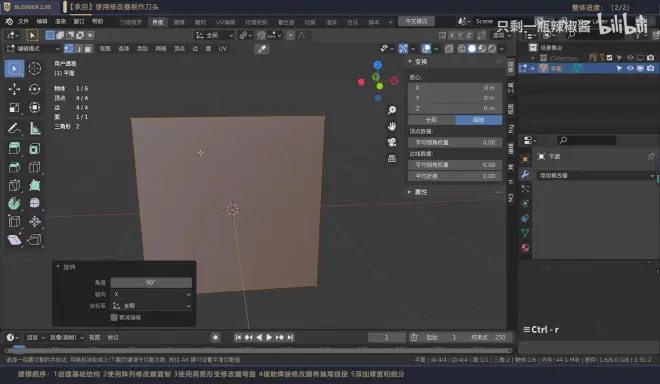Toggle proportional editing
Screen dimensions: 660x384
pyautogui.click(x=290, y=35)
